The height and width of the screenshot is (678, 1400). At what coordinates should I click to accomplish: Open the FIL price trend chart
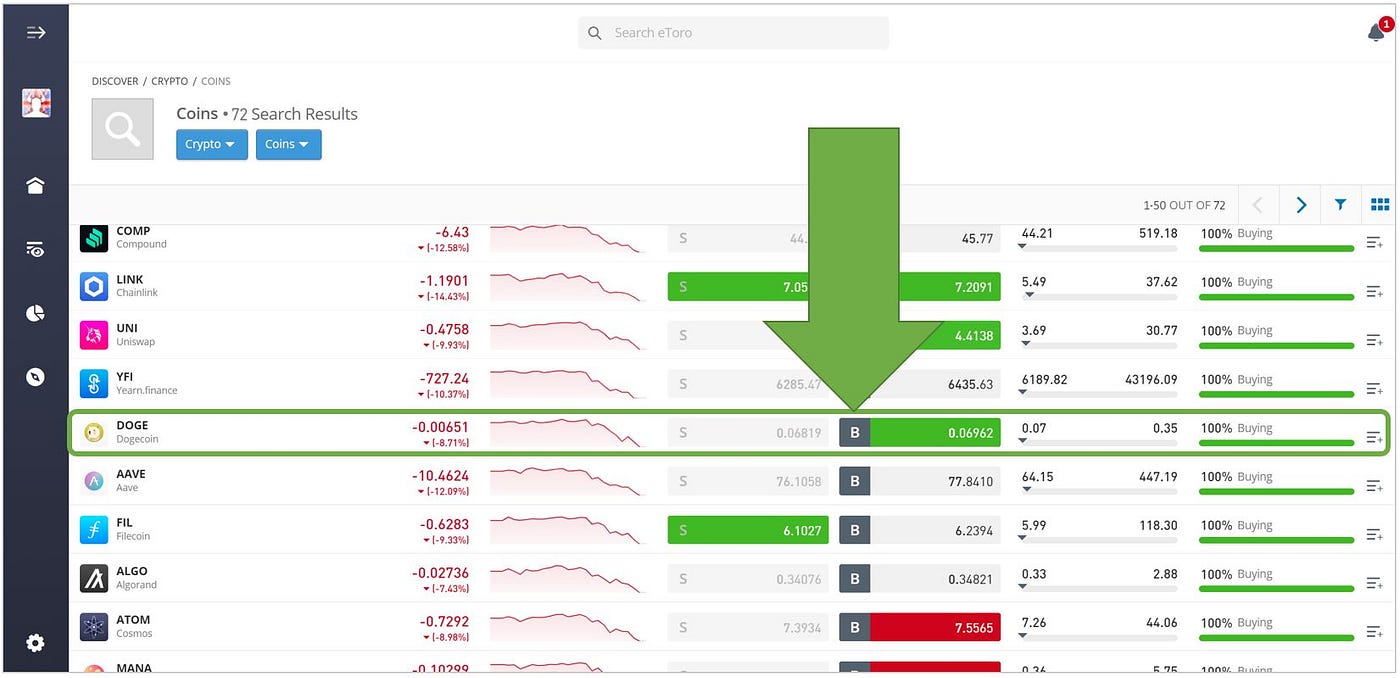pyautogui.click(x=567, y=529)
